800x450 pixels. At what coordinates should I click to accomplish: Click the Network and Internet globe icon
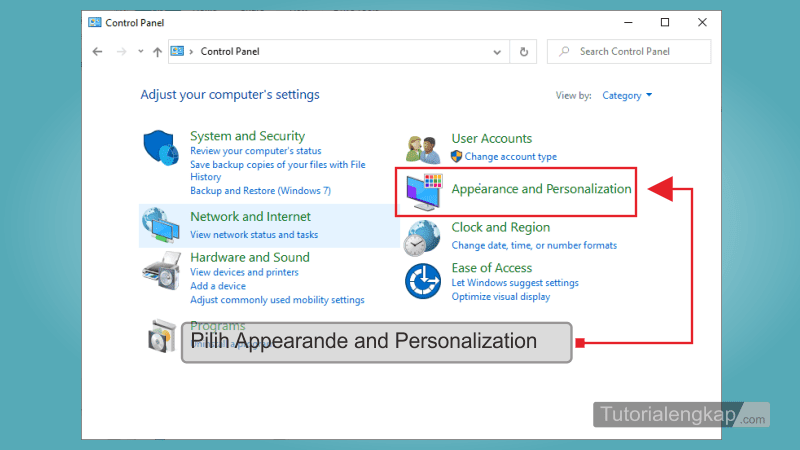161,225
